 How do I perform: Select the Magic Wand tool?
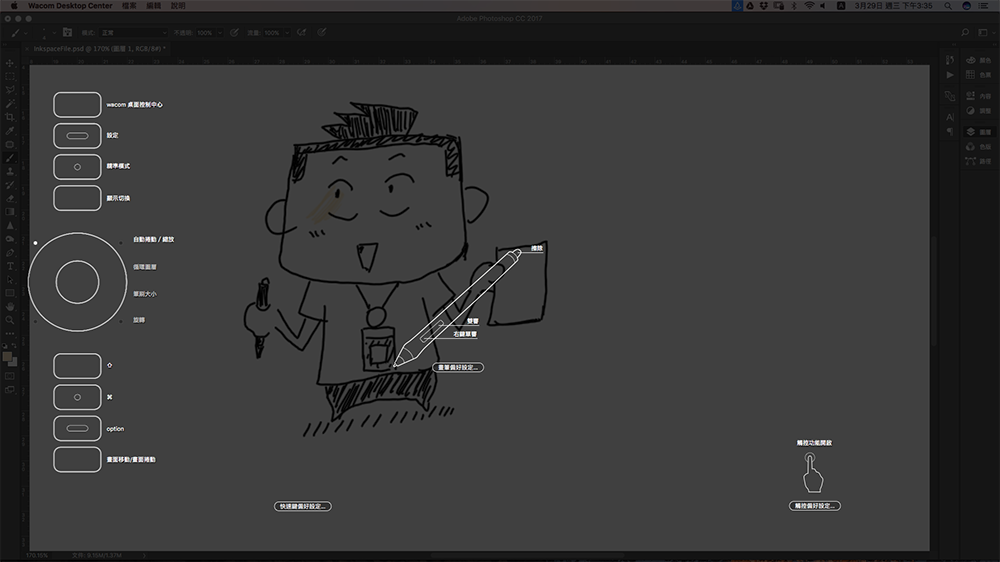click(x=10, y=103)
